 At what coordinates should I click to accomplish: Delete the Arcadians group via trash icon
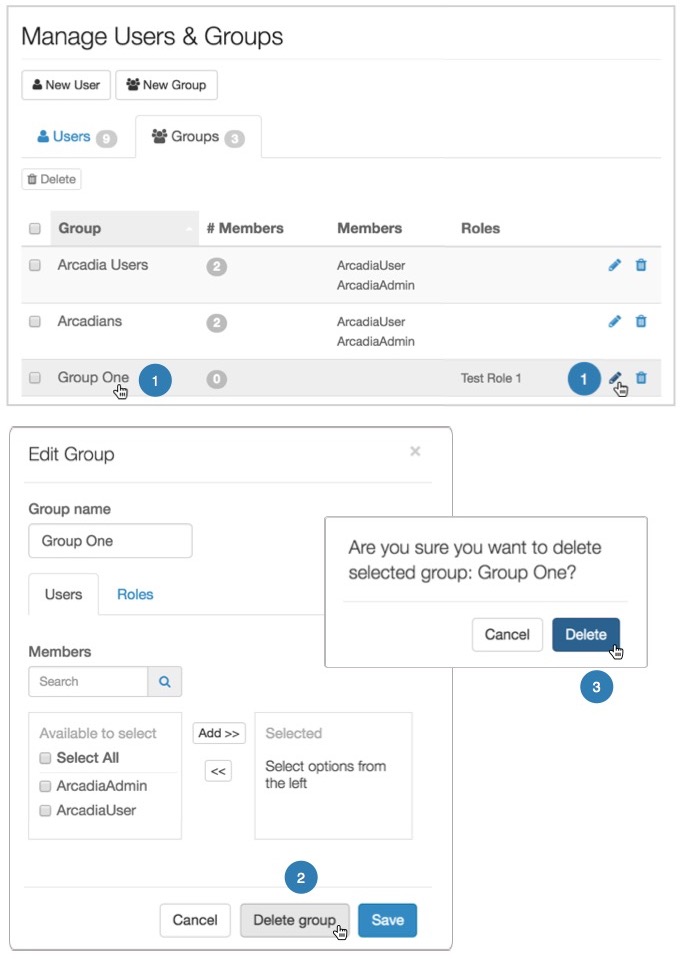tap(641, 322)
